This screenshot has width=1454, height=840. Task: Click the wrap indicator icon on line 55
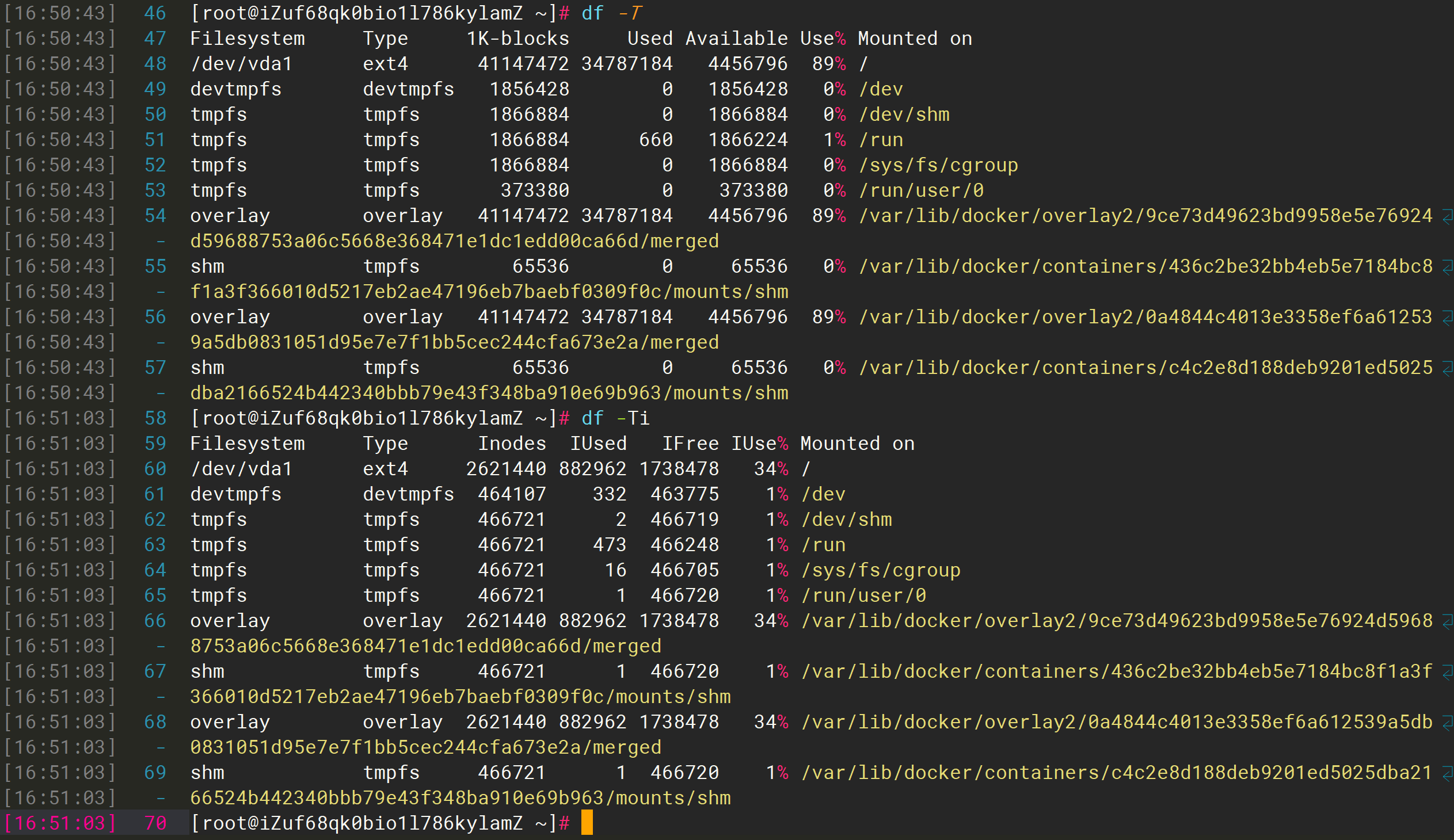click(x=1447, y=267)
